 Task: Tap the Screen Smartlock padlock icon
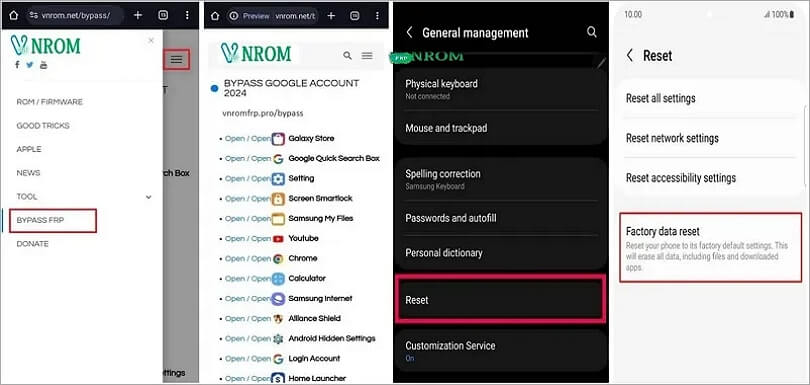click(278, 198)
